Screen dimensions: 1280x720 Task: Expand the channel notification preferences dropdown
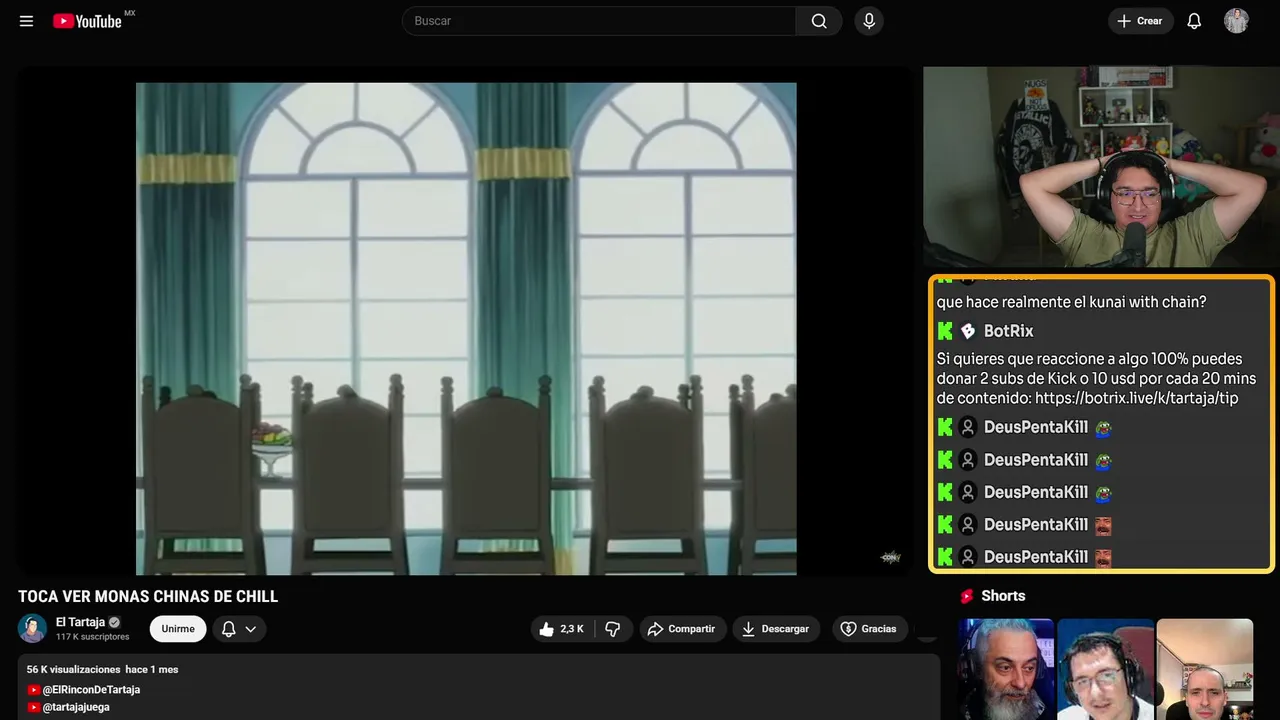point(239,629)
